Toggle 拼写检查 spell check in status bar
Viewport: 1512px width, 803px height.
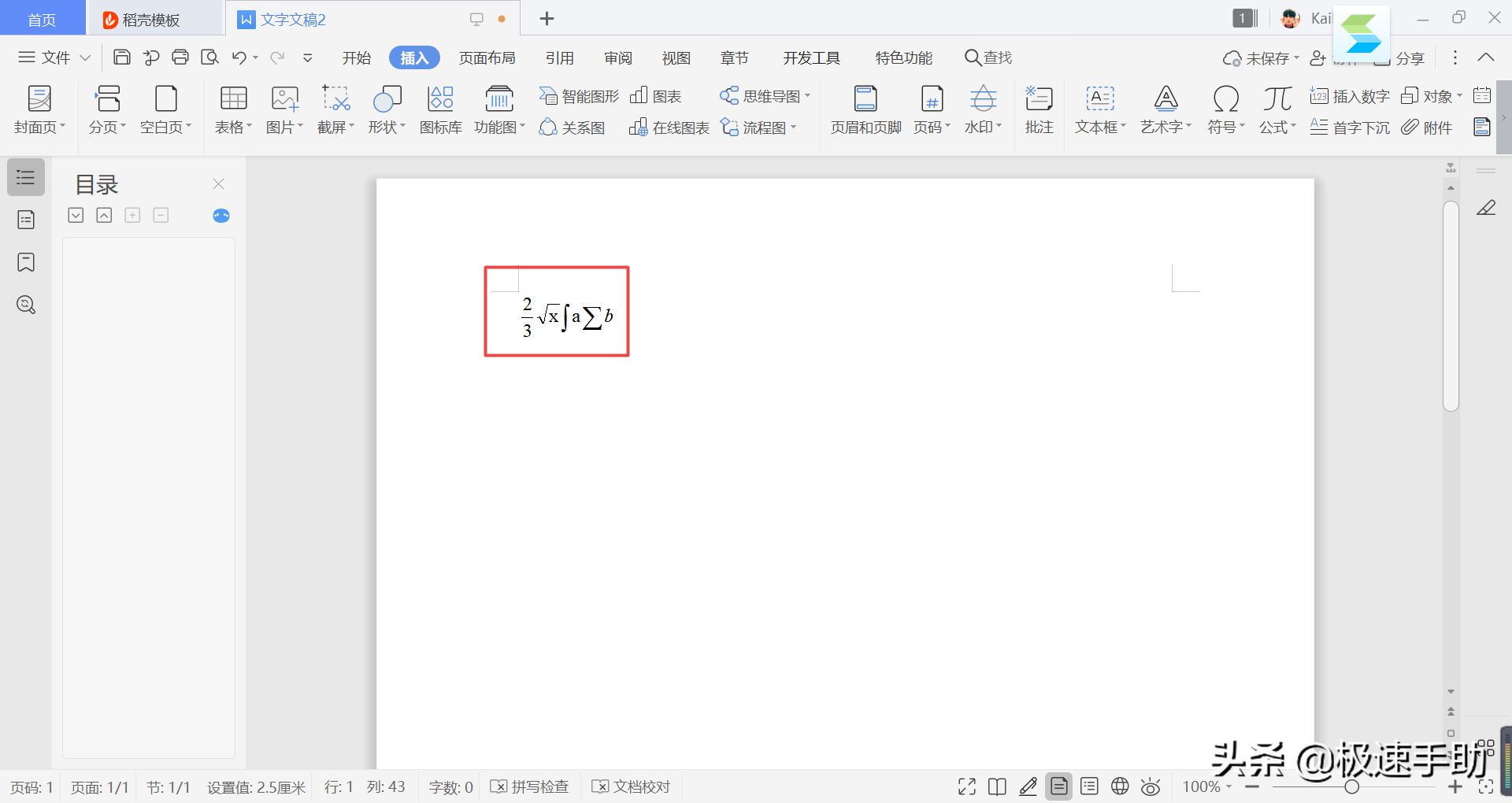pos(529,786)
